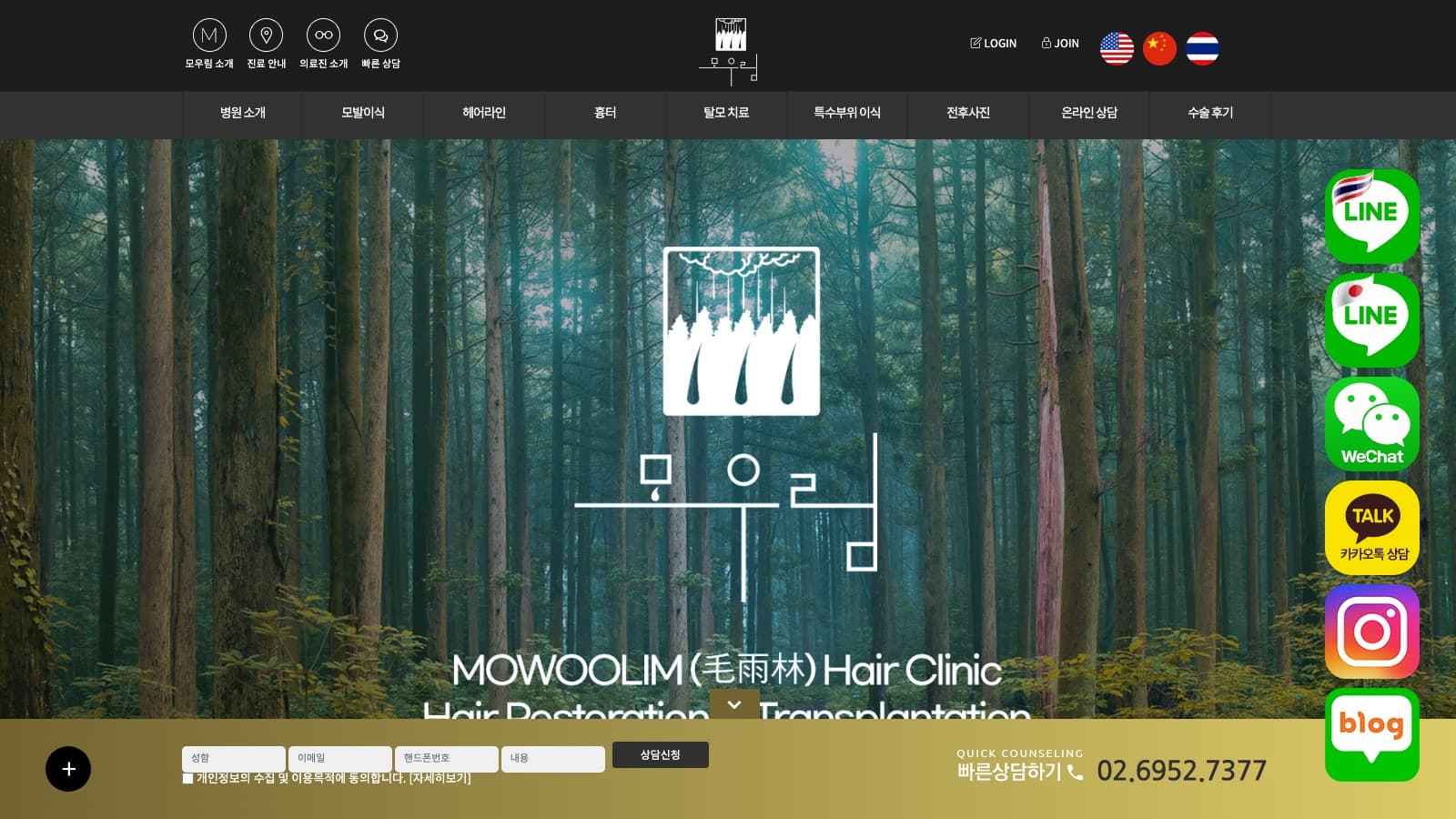Click the [자세히보기] privacy details link

point(440,778)
